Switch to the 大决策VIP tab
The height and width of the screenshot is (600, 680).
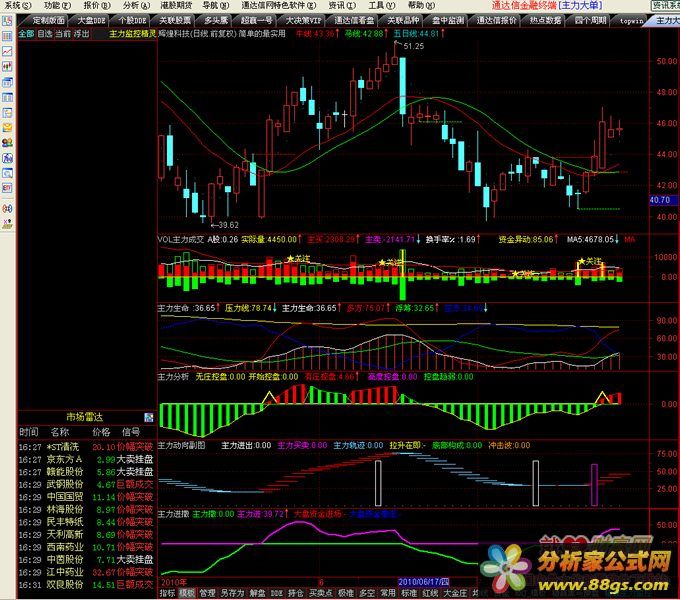click(x=304, y=20)
